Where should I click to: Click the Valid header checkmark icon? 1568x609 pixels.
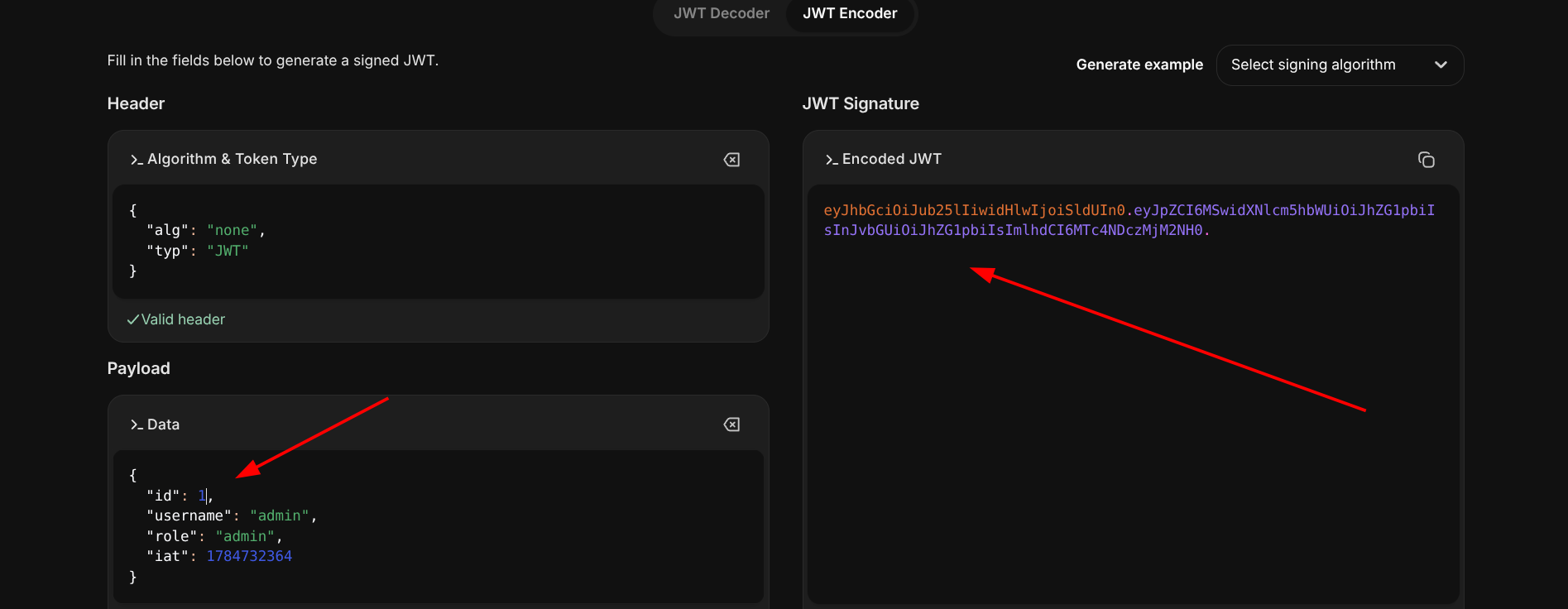click(x=132, y=319)
